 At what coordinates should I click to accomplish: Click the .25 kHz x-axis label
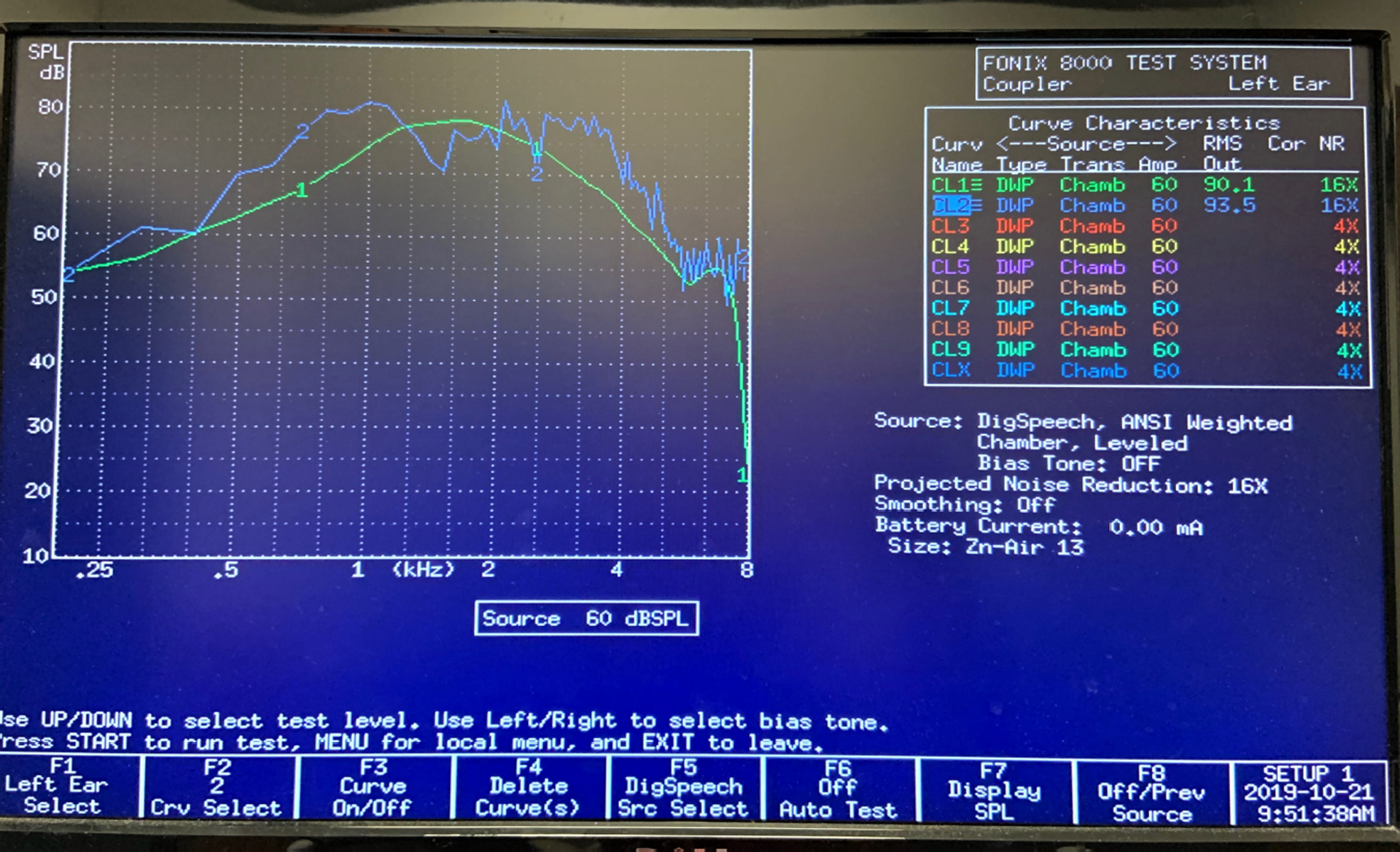point(95,570)
